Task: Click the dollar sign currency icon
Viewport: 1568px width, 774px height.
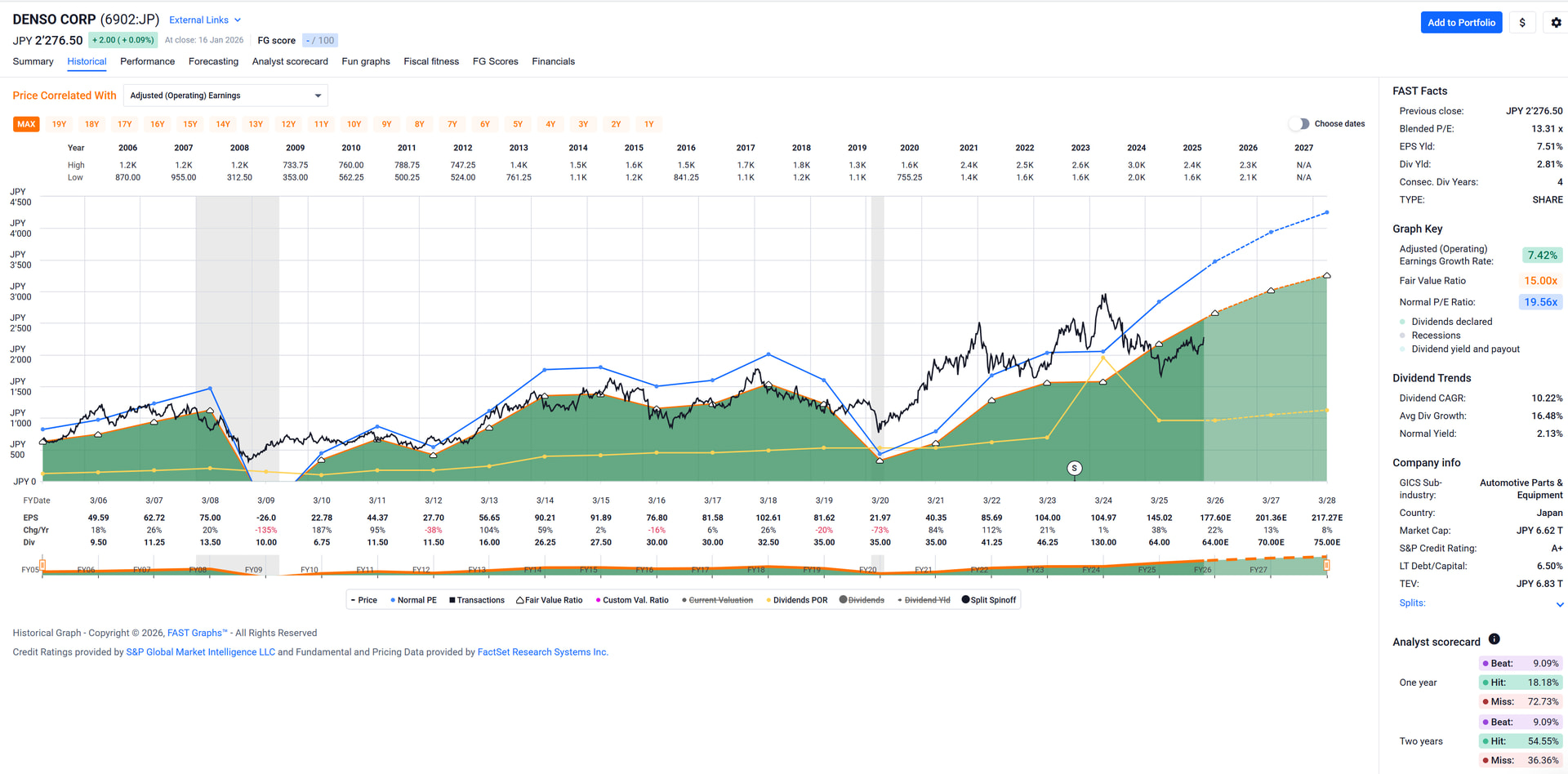Action: (1522, 23)
